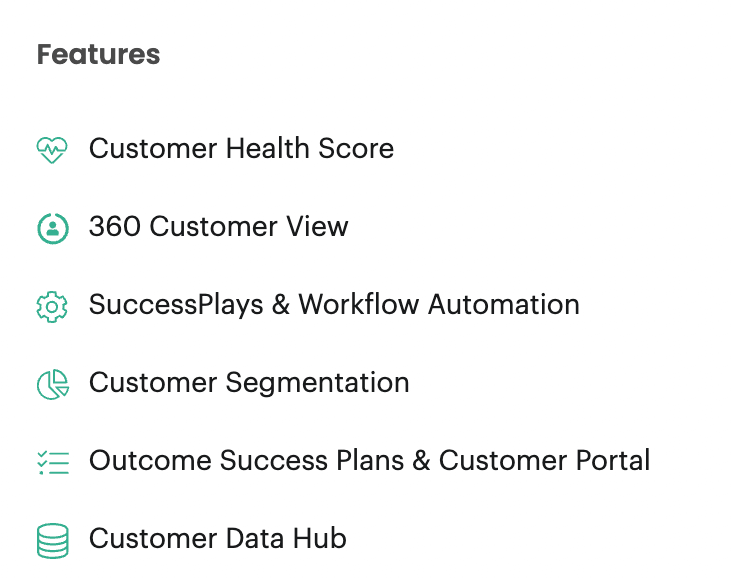Viewport: 732px width, 578px height.
Task: Select the word SuccessPlays in the list
Action: click(x=176, y=305)
